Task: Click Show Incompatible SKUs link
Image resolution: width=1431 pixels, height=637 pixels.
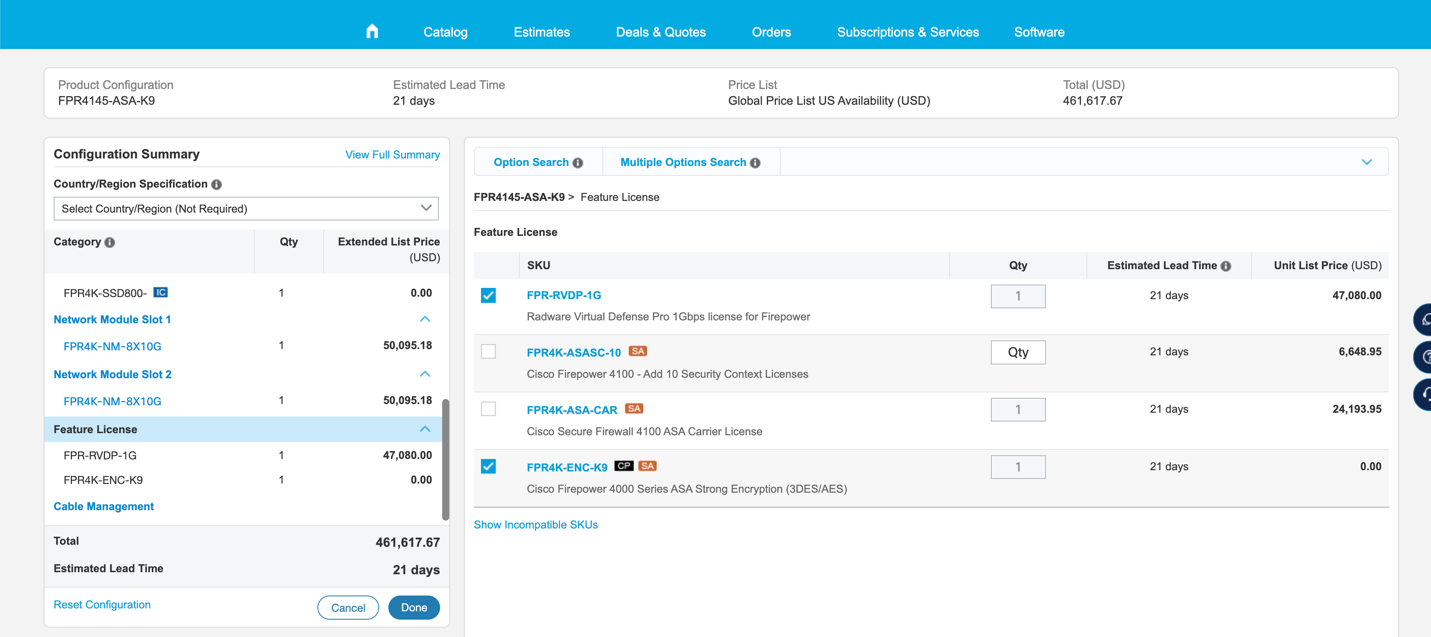Action: [x=536, y=525]
